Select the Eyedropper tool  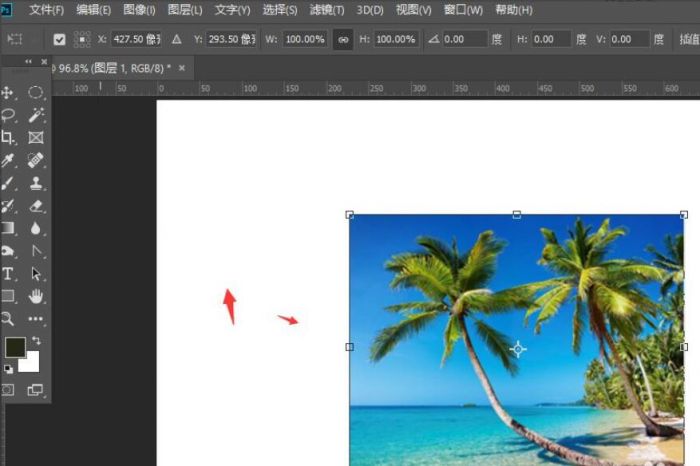click(x=8, y=161)
